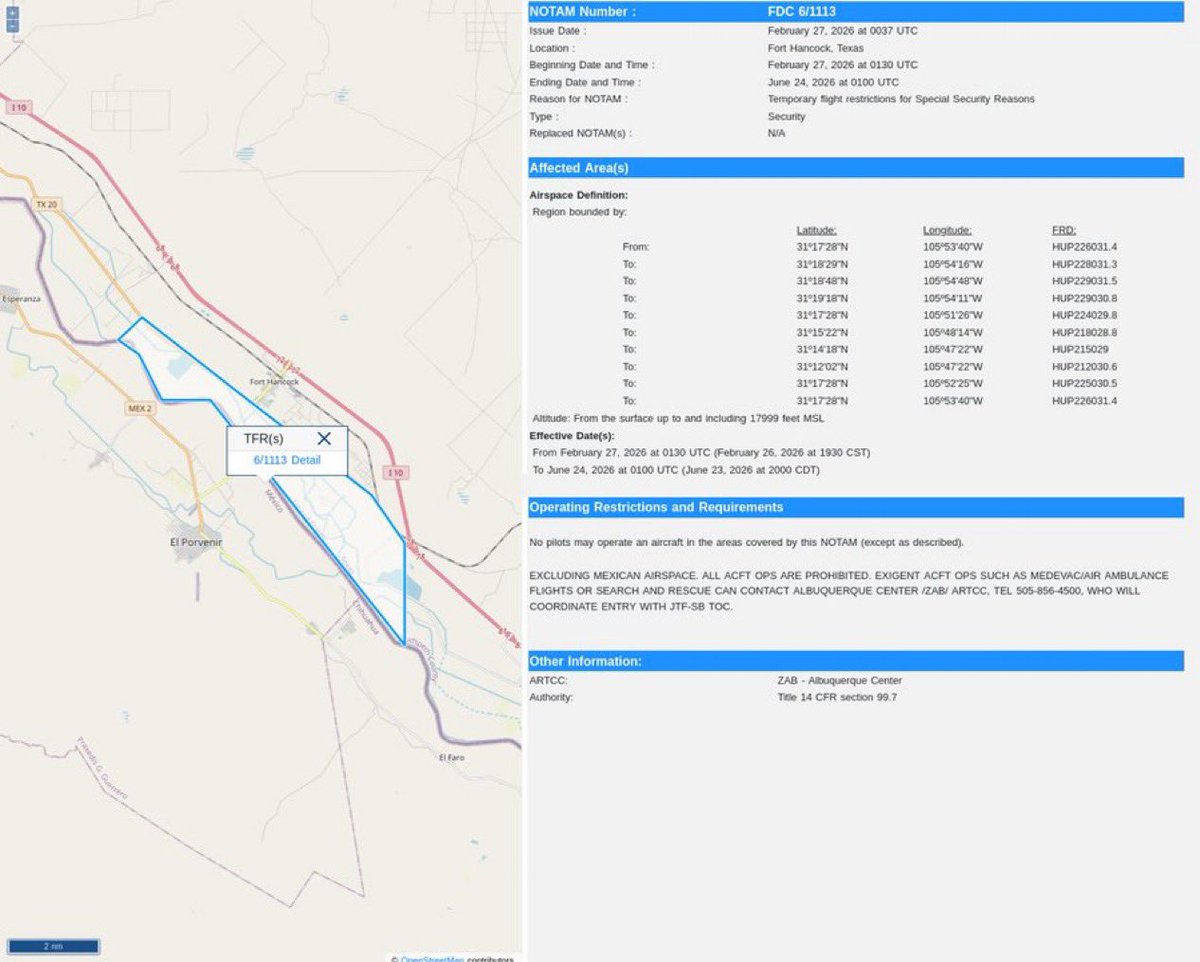Screen dimensions: 1200x962
Task: Open the OpenStreetMap attribution link
Action: click(432, 959)
